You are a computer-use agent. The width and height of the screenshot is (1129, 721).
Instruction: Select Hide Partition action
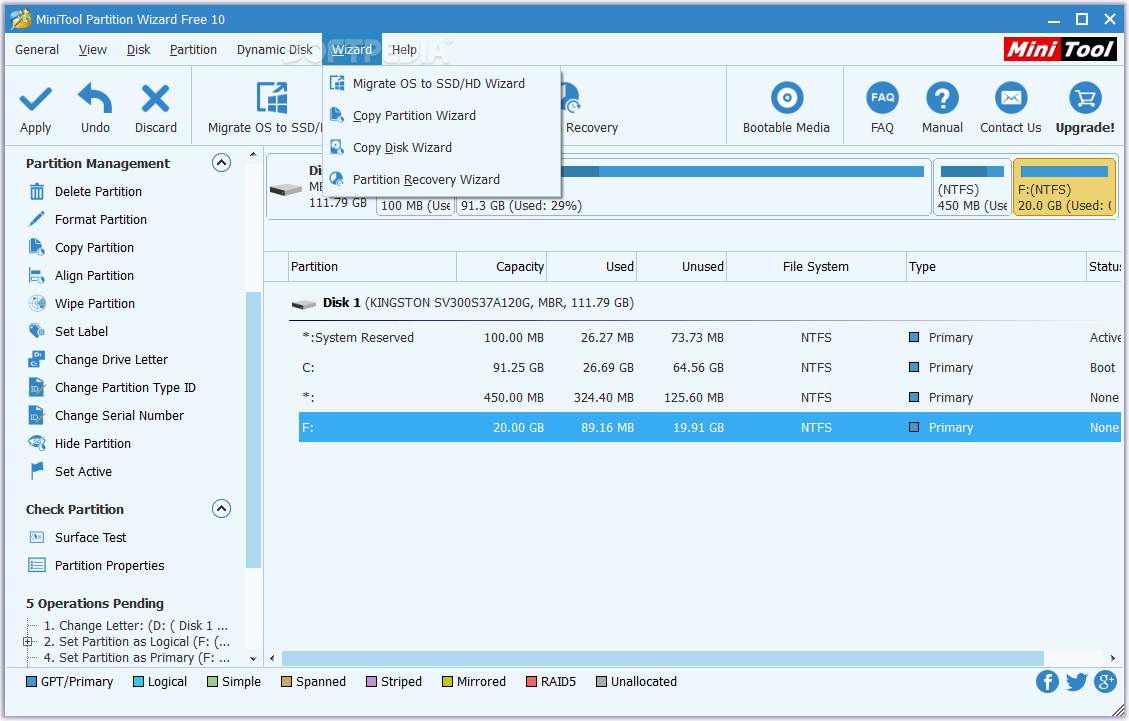93,444
